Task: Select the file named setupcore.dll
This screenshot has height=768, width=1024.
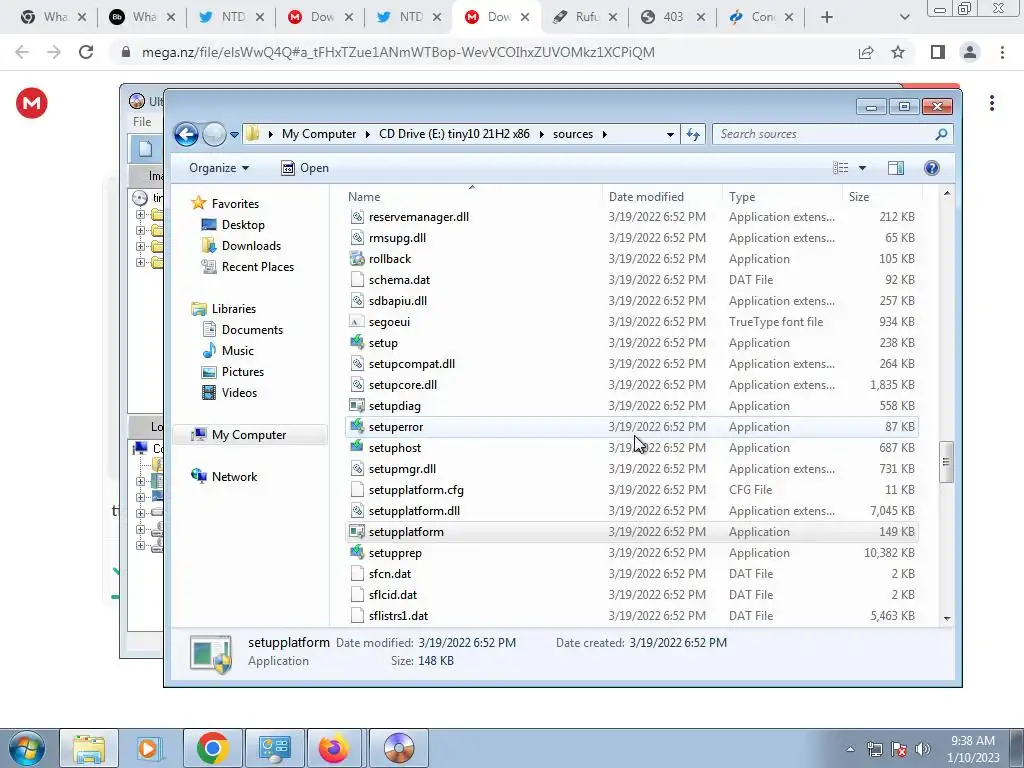Action: click(x=403, y=385)
